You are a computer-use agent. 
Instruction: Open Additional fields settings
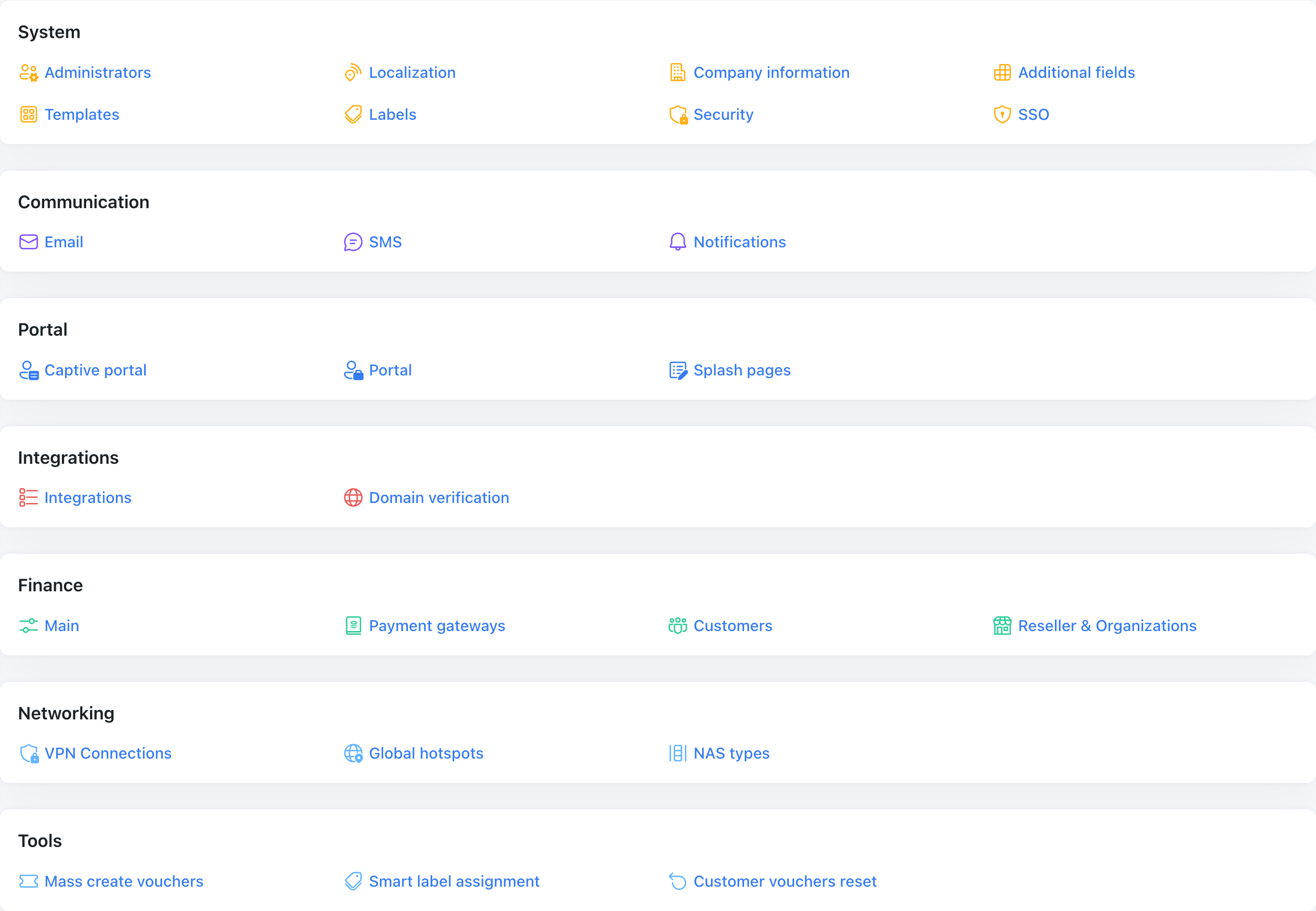click(1076, 72)
